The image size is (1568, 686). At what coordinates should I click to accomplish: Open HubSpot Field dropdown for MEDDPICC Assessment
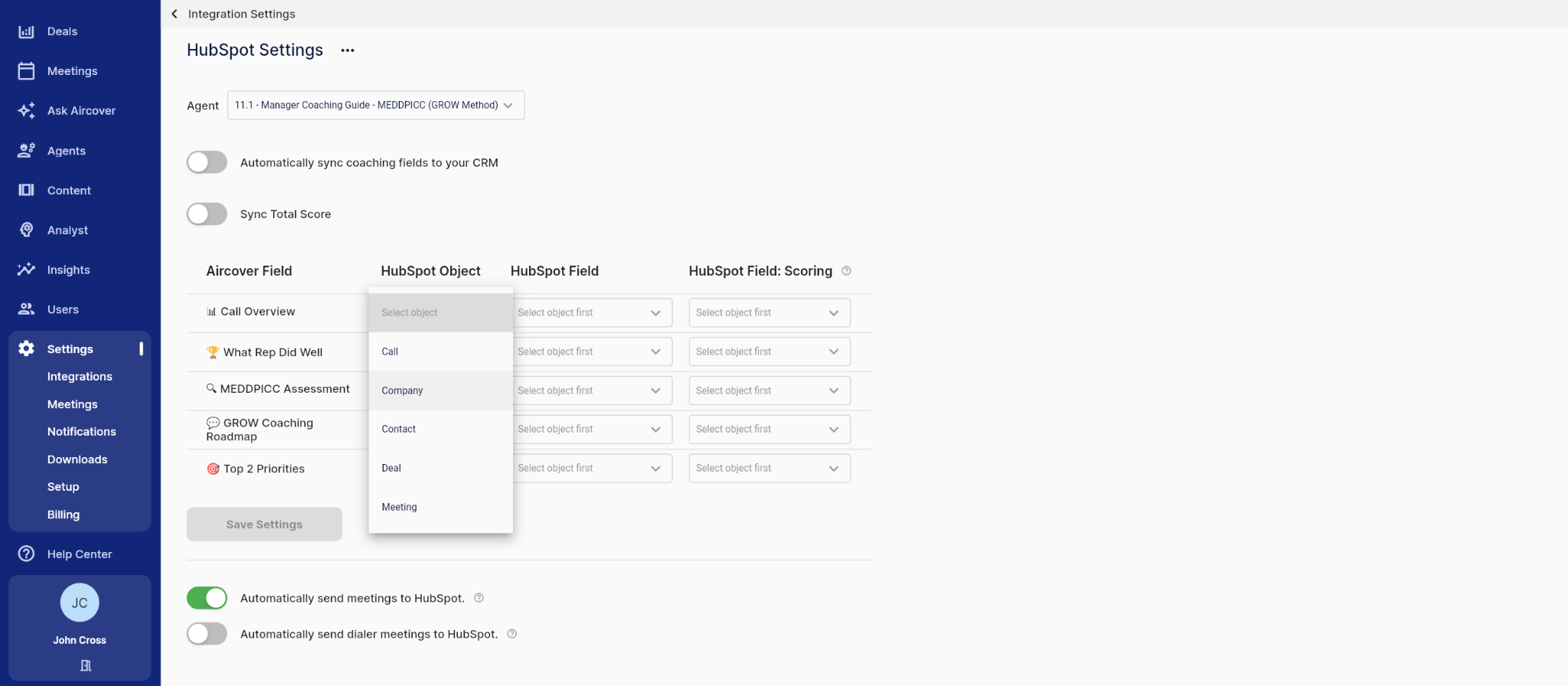click(x=592, y=390)
